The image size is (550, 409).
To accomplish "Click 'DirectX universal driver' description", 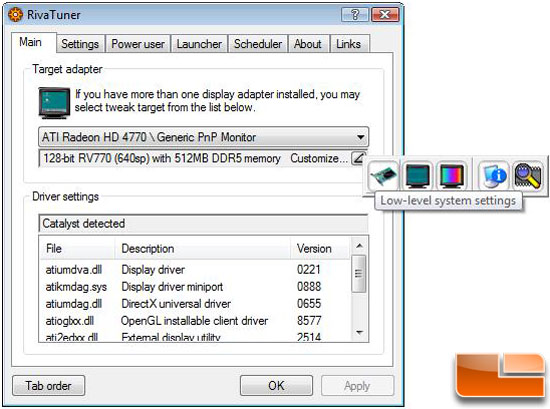I will [176, 303].
